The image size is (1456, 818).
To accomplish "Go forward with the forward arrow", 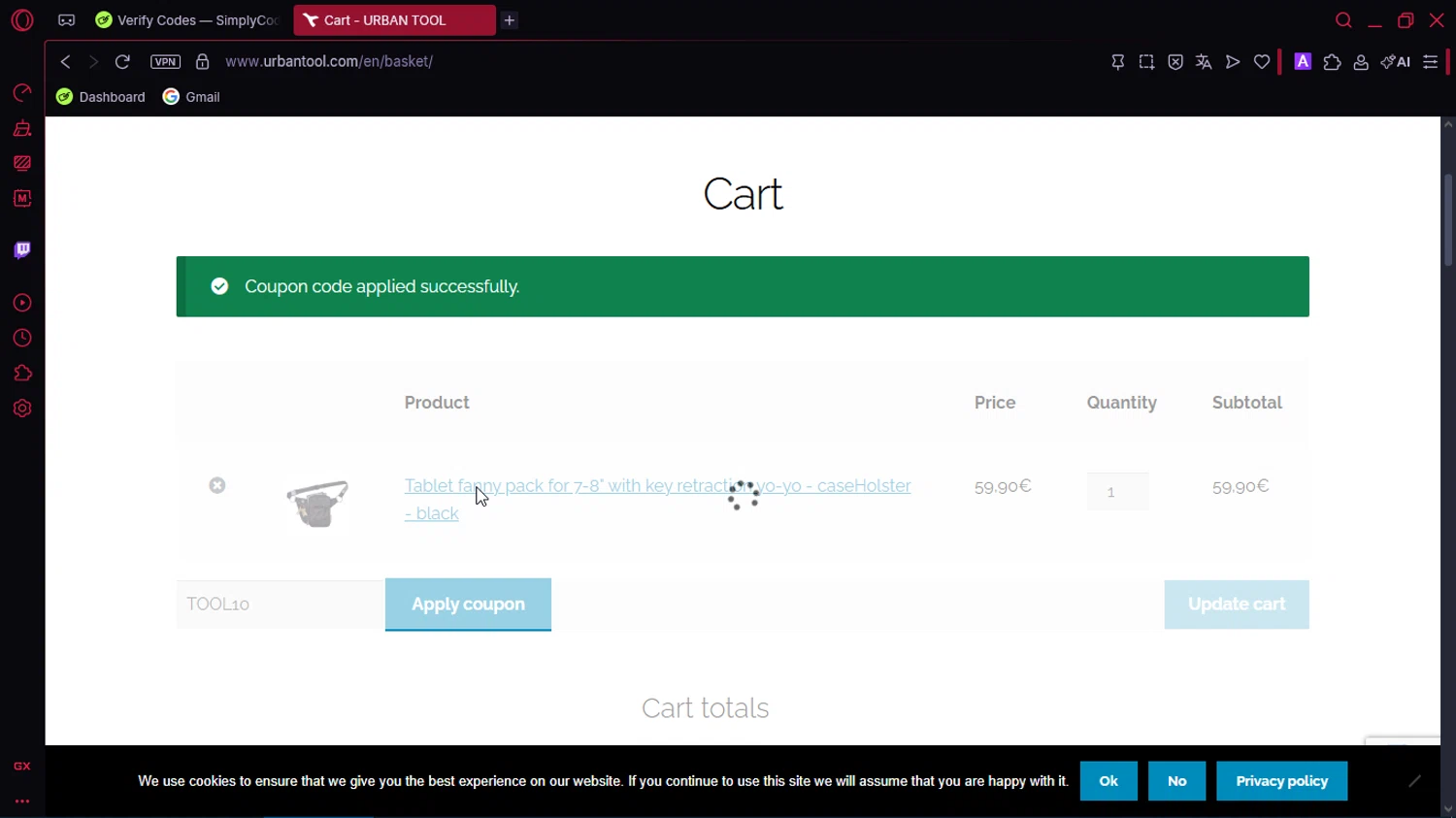I will [93, 62].
